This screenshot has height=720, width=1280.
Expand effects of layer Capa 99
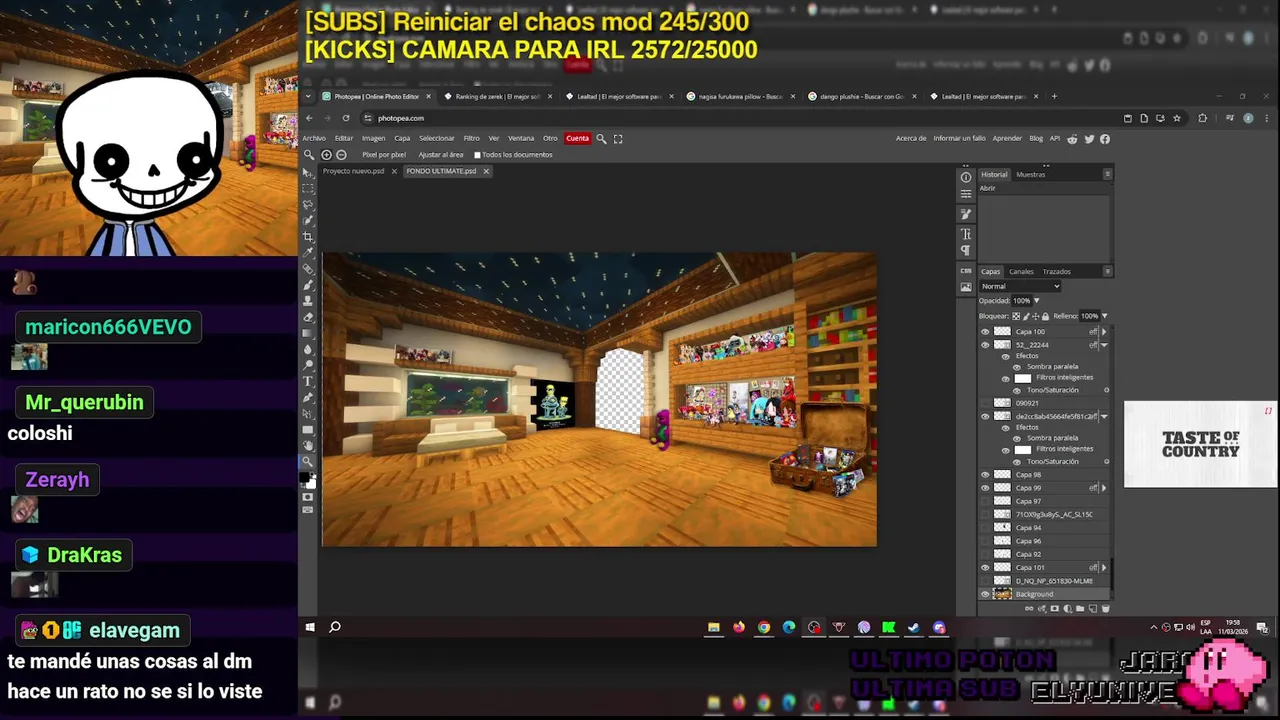pos(1104,488)
